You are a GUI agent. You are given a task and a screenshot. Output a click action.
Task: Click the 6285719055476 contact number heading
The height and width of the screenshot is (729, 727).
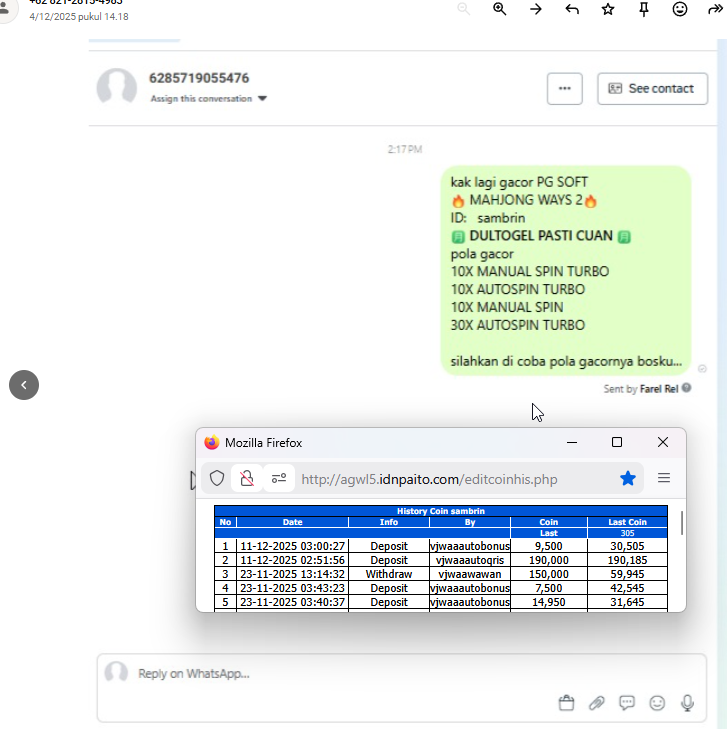click(x=199, y=78)
